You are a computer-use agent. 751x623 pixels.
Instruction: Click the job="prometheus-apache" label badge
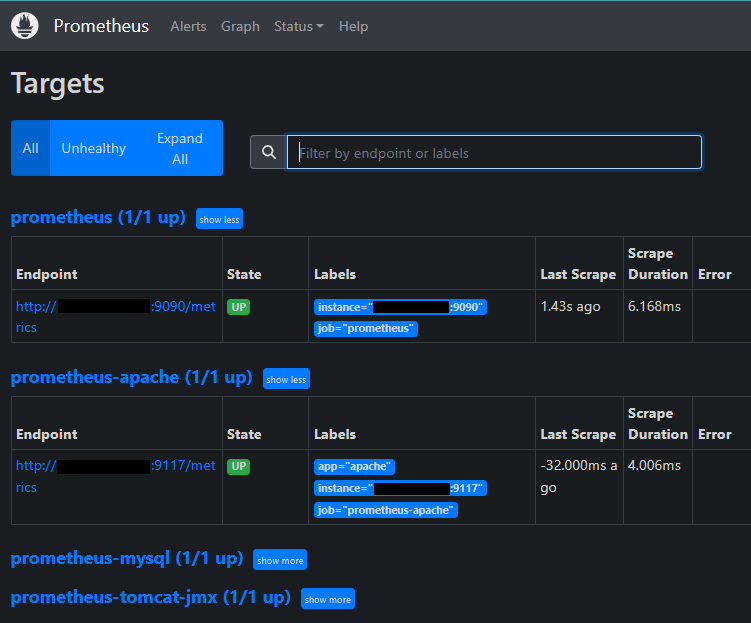[x=386, y=510]
